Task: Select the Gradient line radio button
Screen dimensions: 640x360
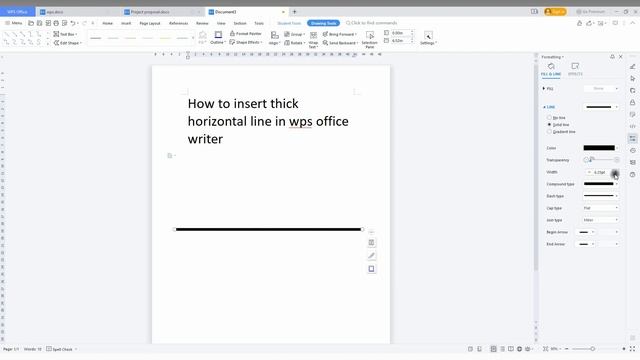Action: (549, 131)
